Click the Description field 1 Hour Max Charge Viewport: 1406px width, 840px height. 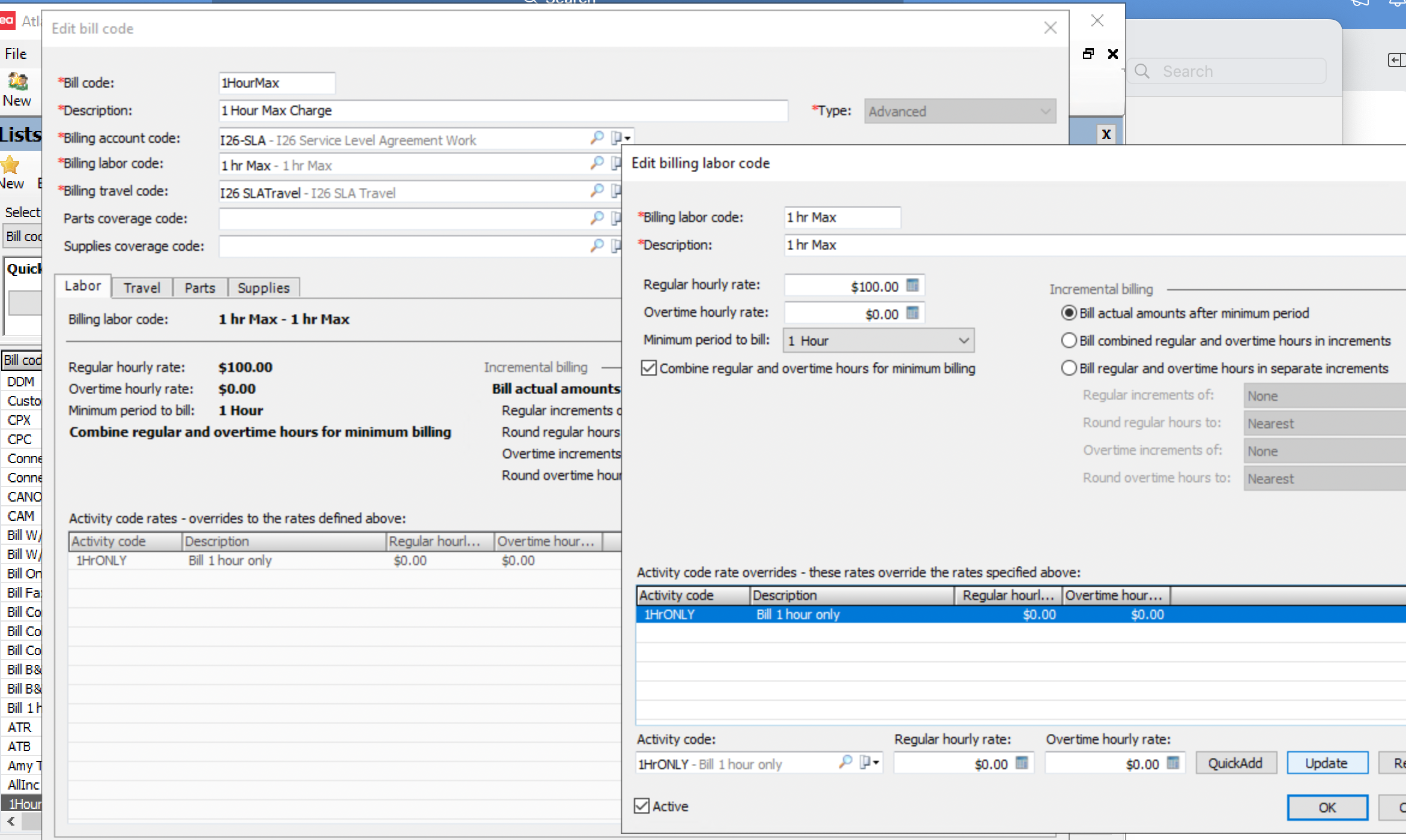coord(503,110)
